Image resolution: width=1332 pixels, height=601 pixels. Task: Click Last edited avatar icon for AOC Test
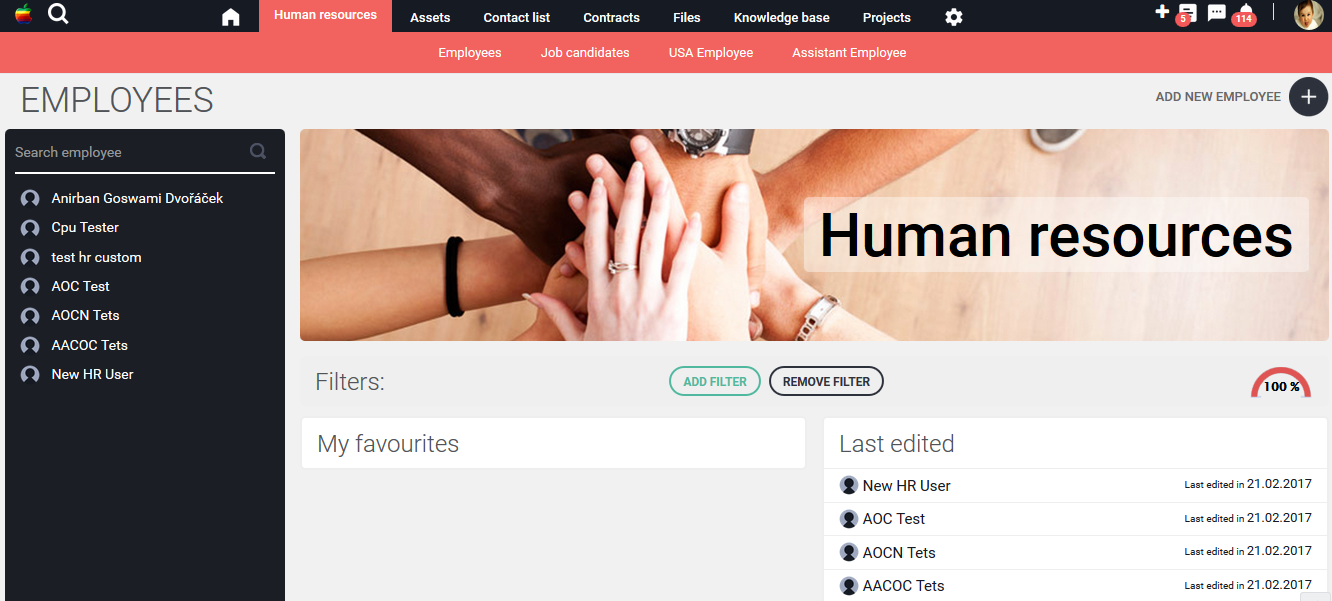click(x=849, y=519)
